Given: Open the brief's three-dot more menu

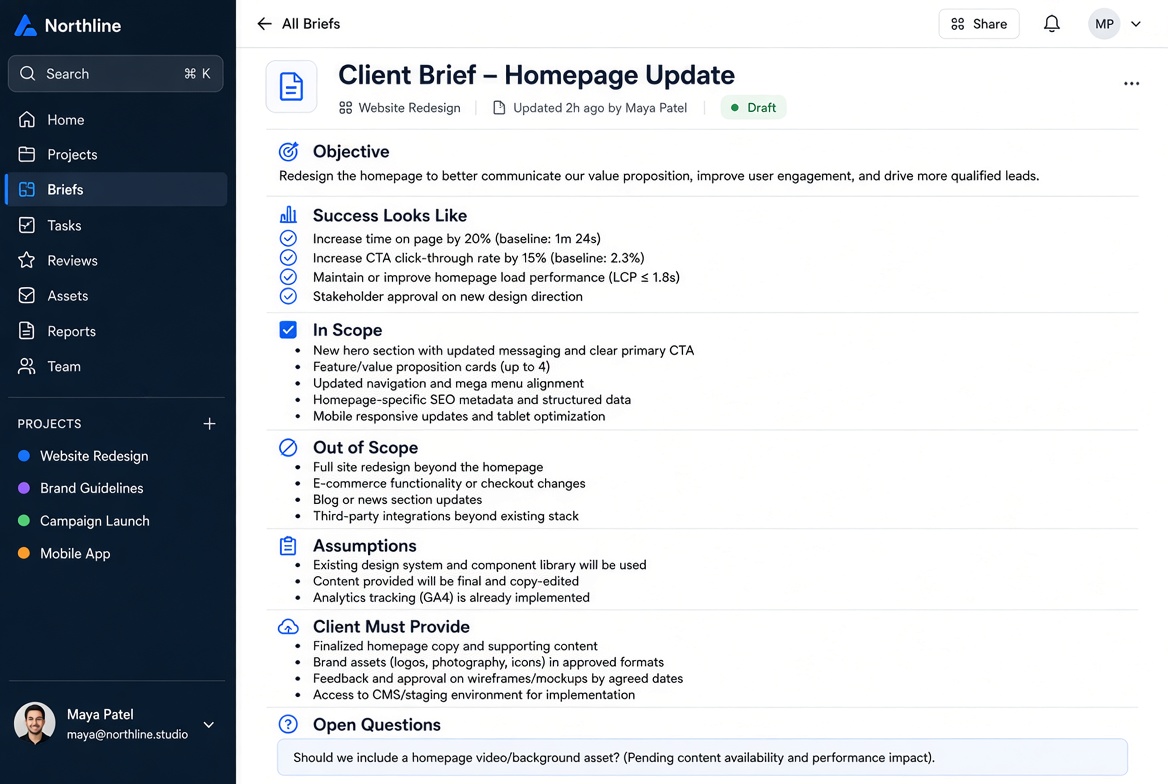Looking at the screenshot, I should pos(1131,83).
